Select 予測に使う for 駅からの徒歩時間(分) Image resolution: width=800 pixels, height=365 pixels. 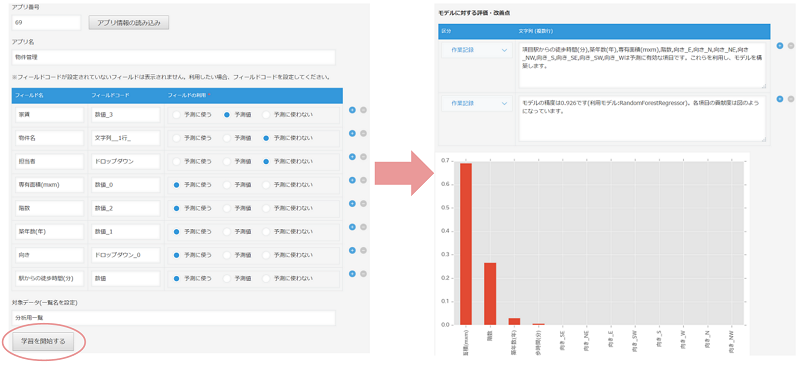(177, 279)
